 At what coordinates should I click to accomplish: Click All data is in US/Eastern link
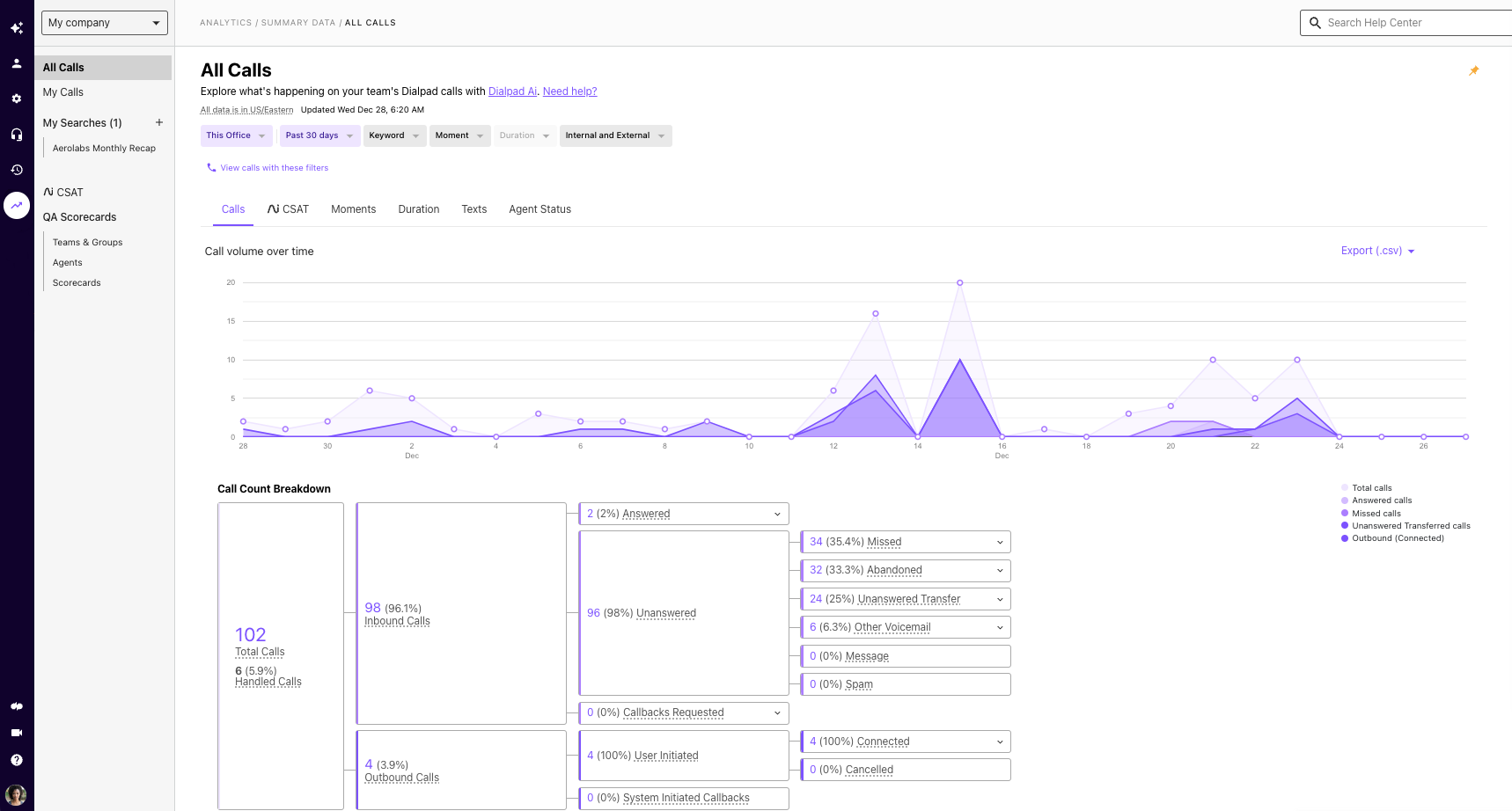[247, 110]
